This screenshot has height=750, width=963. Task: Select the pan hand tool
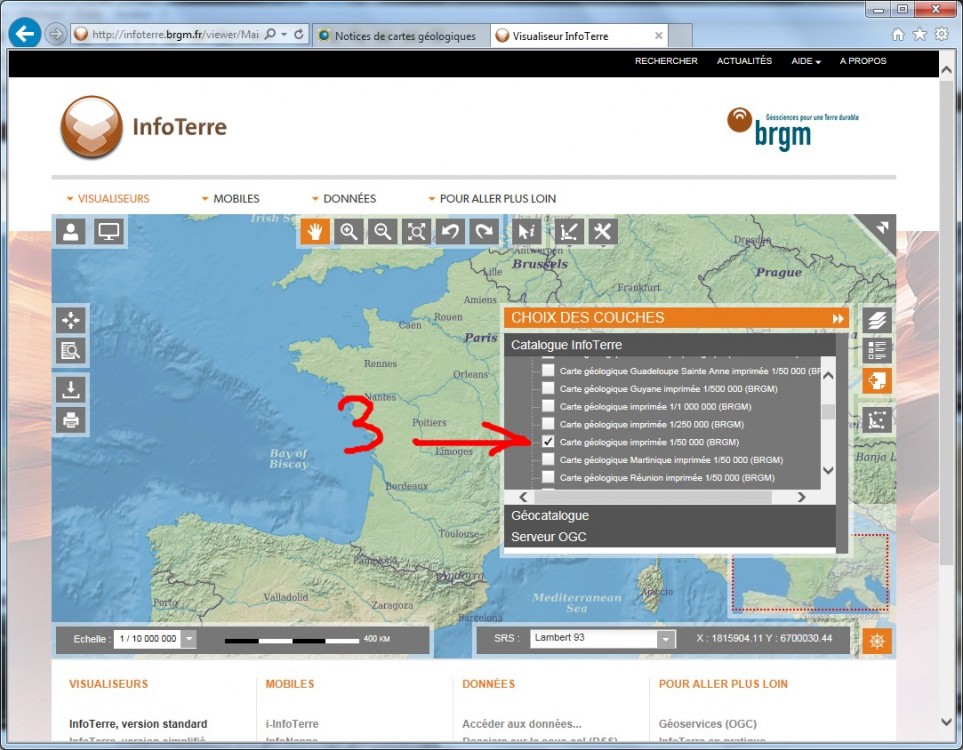click(315, 232)
